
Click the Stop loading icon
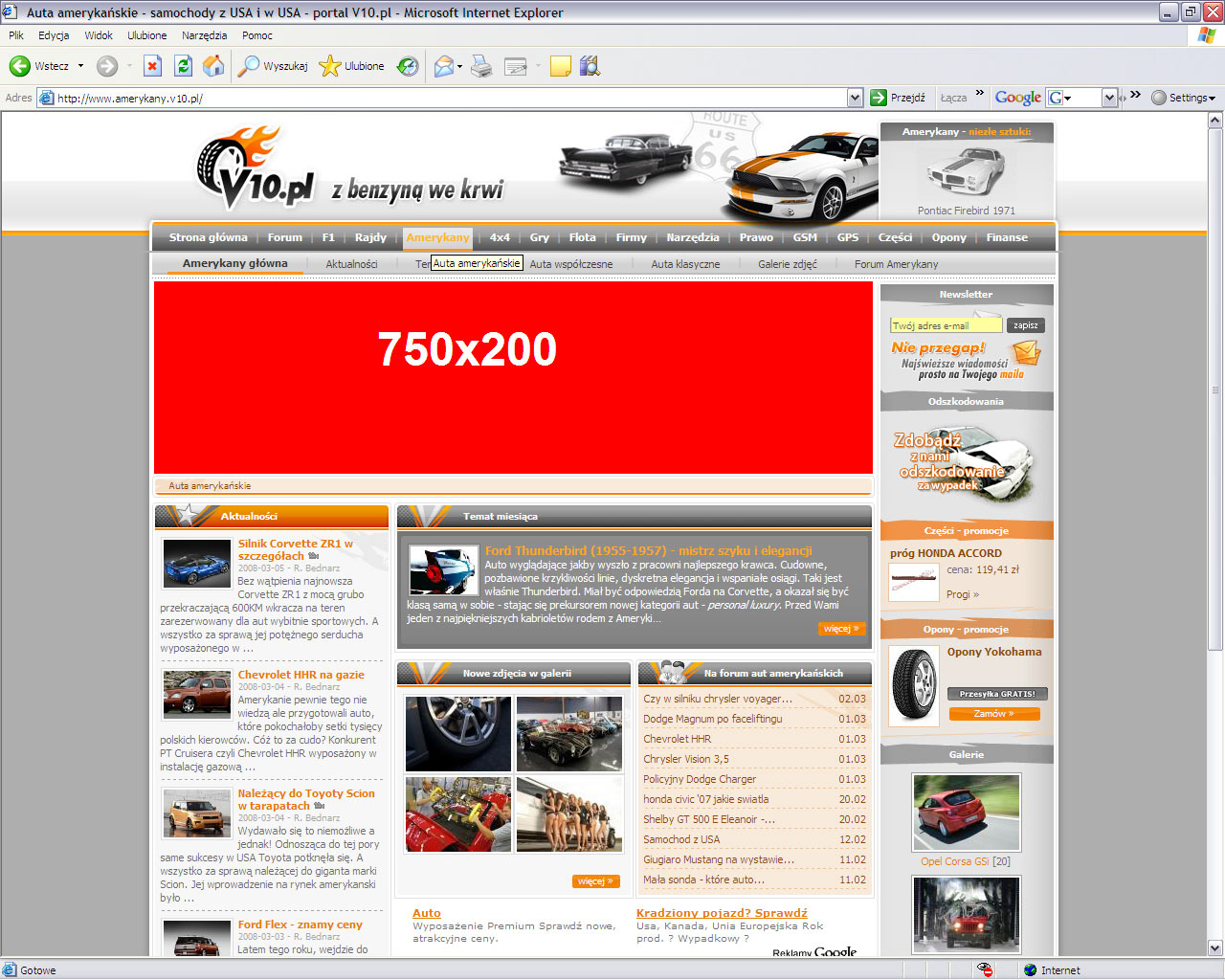tap(152, 66)
